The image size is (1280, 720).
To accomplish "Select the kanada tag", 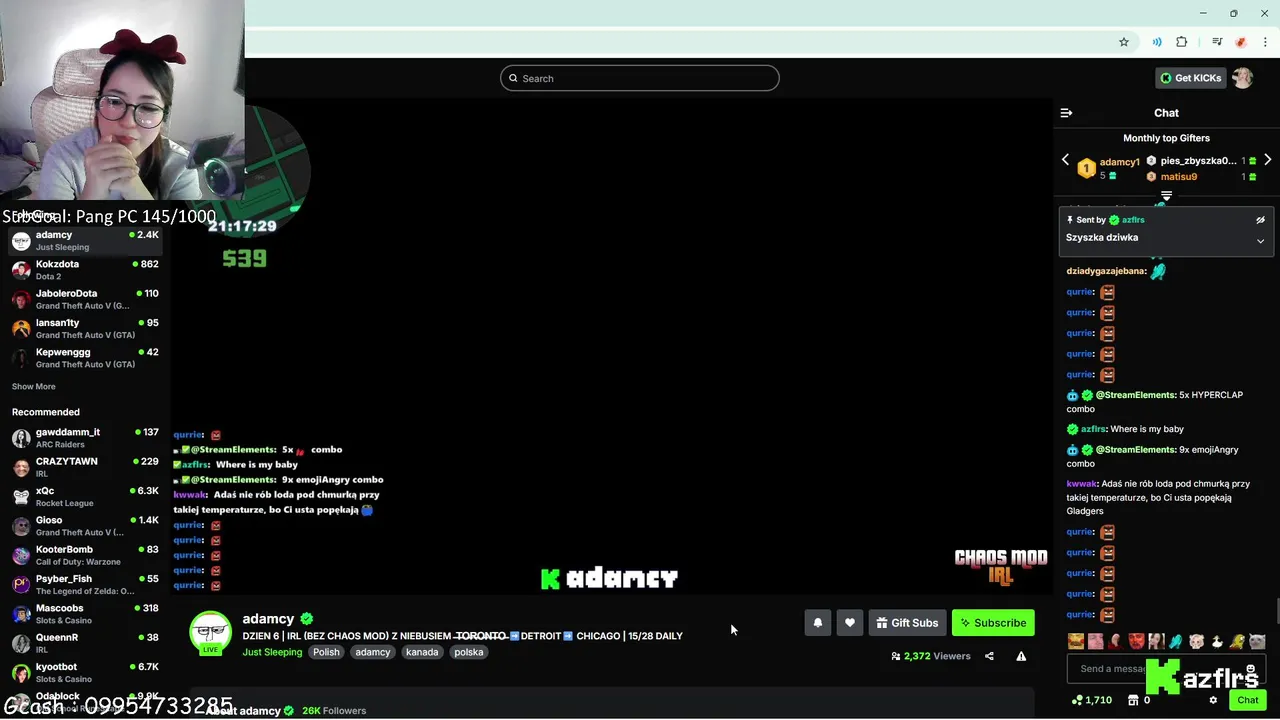I will pyautogui.click(x=422, y=652).
